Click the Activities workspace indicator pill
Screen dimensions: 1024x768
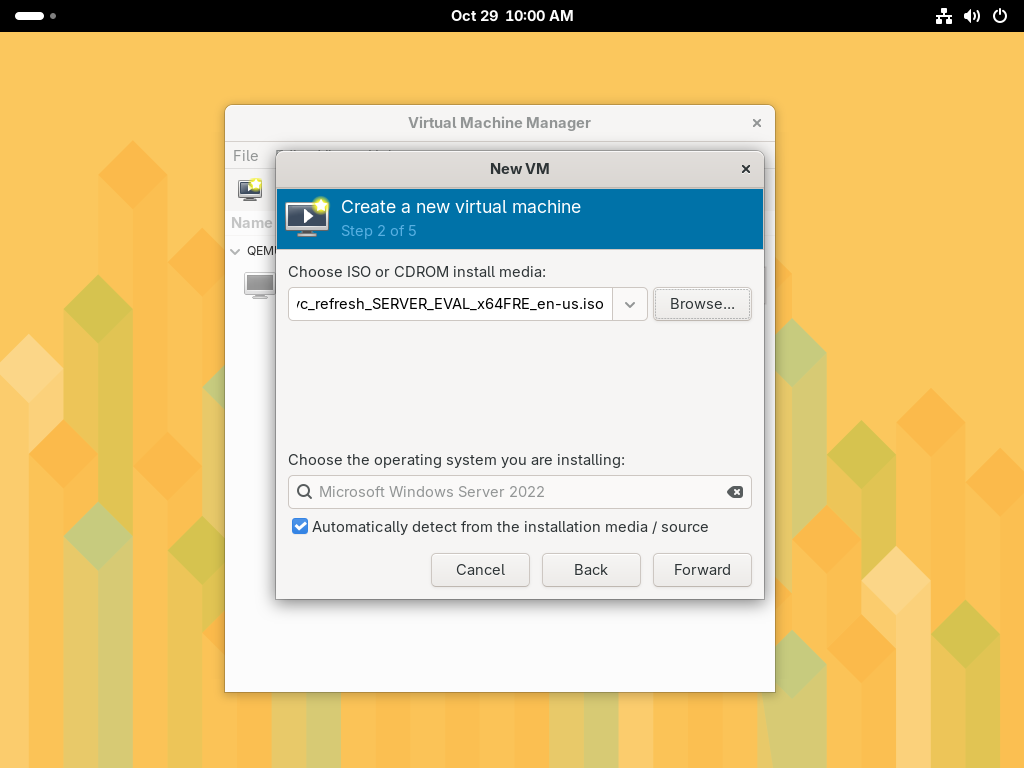30,16
